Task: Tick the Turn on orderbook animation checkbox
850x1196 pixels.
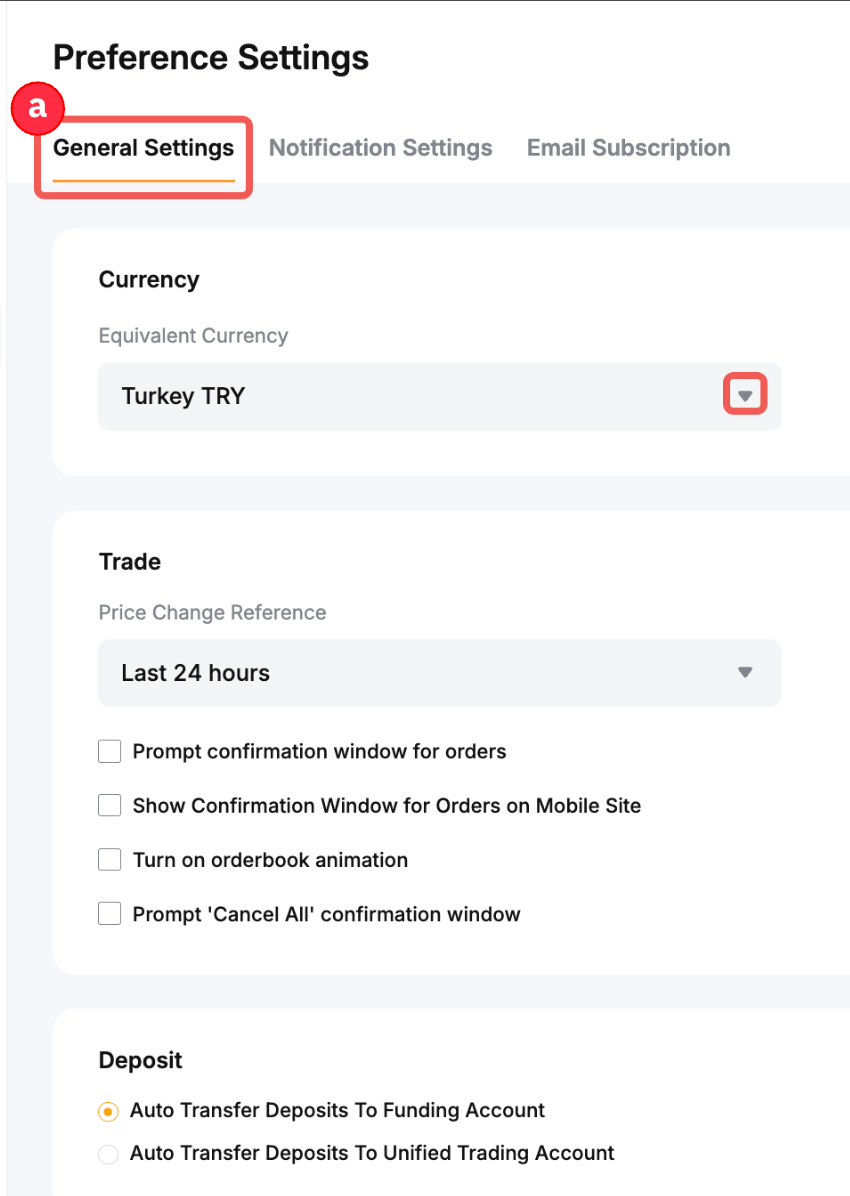Action: pyautogui.click(x=109, y=859)
